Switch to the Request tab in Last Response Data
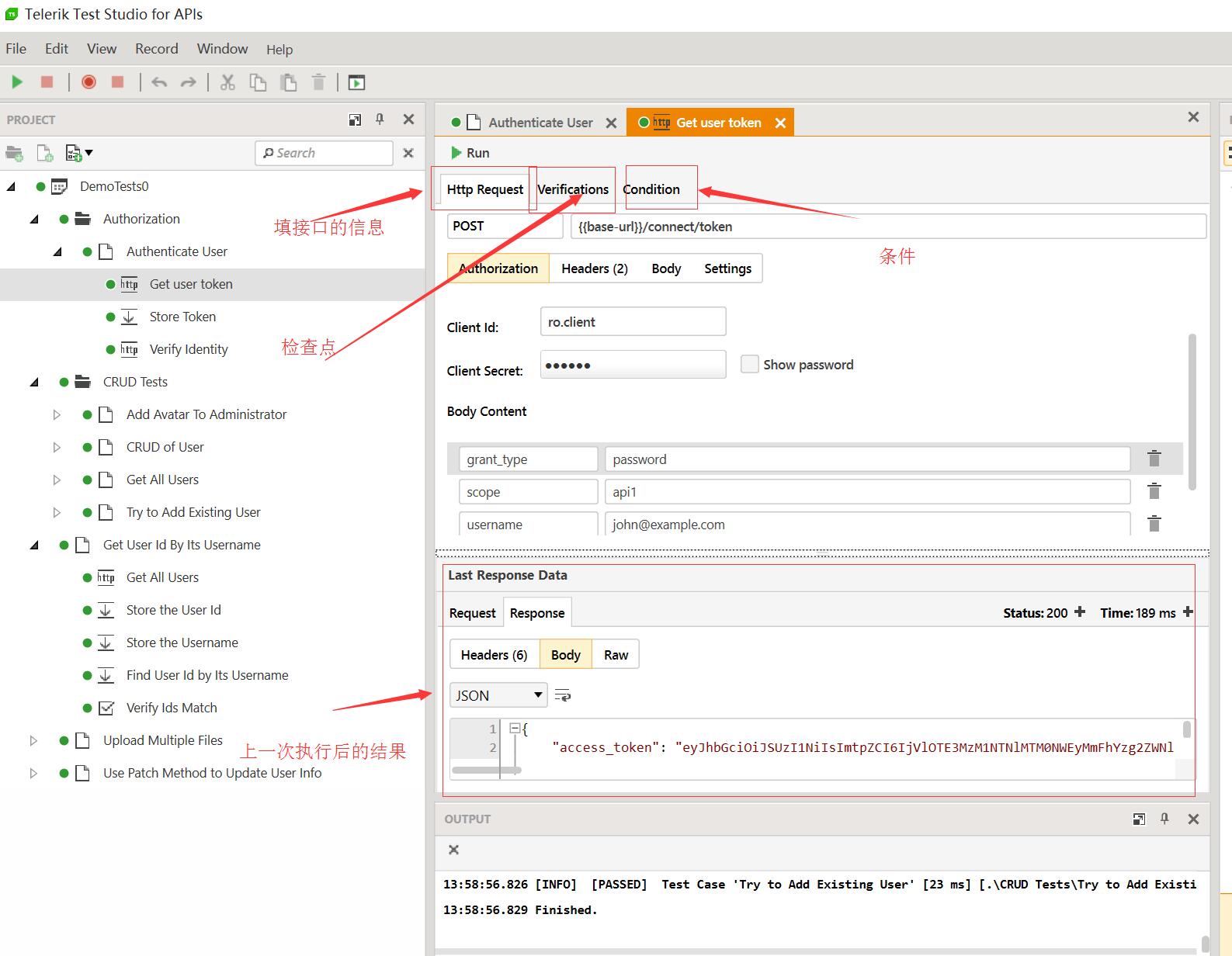1232x956 pixels. 472,613
